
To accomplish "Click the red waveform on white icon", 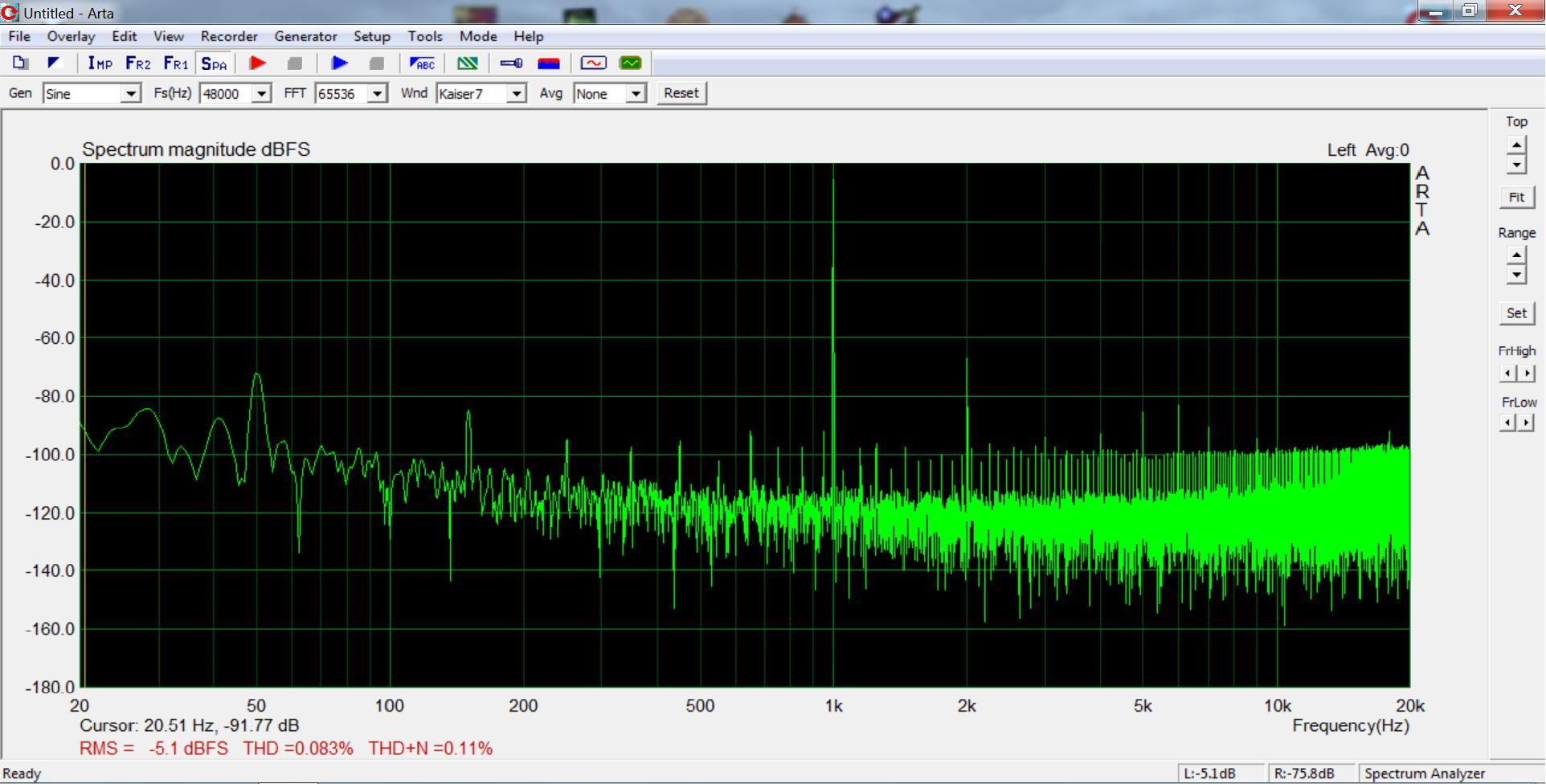I will [x=594, y=63].
